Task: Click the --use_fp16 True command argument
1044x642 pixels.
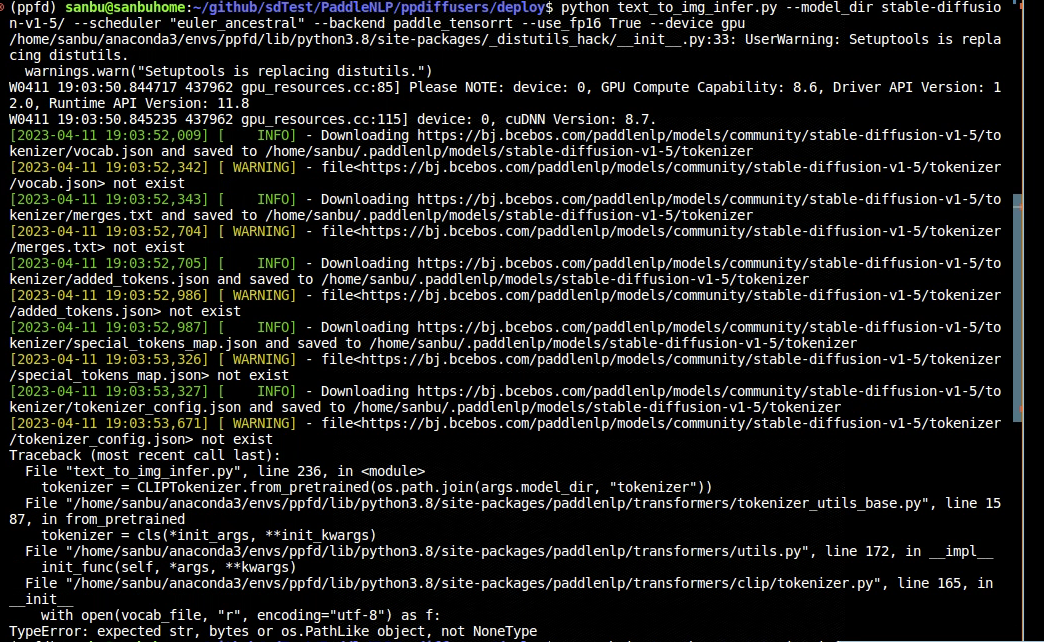Action: point(570,23)
